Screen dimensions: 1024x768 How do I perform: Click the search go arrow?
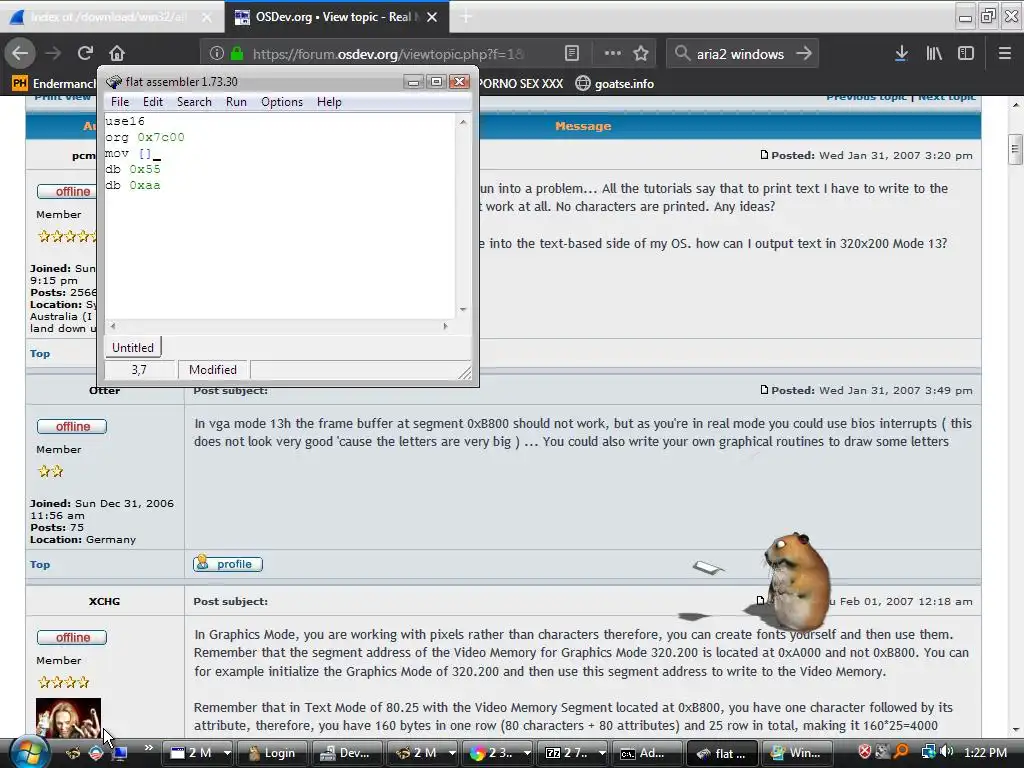tap(804, 54)
